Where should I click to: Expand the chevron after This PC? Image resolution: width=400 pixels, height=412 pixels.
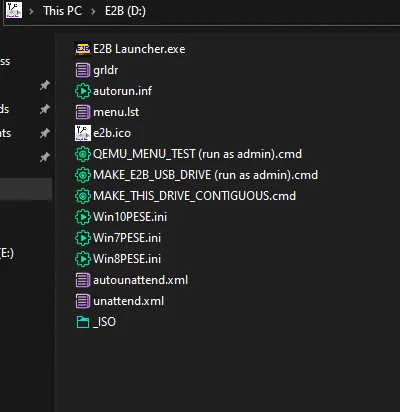click(93, 11)
